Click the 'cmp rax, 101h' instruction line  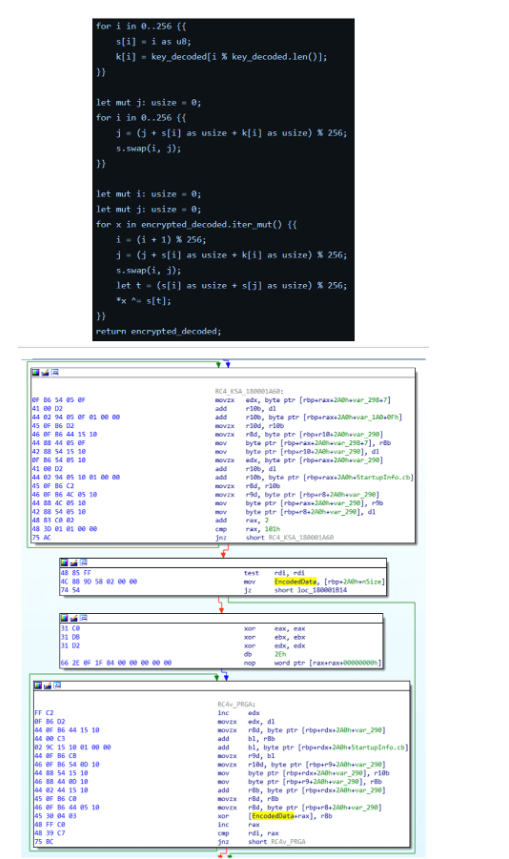(x=248, y=529)
